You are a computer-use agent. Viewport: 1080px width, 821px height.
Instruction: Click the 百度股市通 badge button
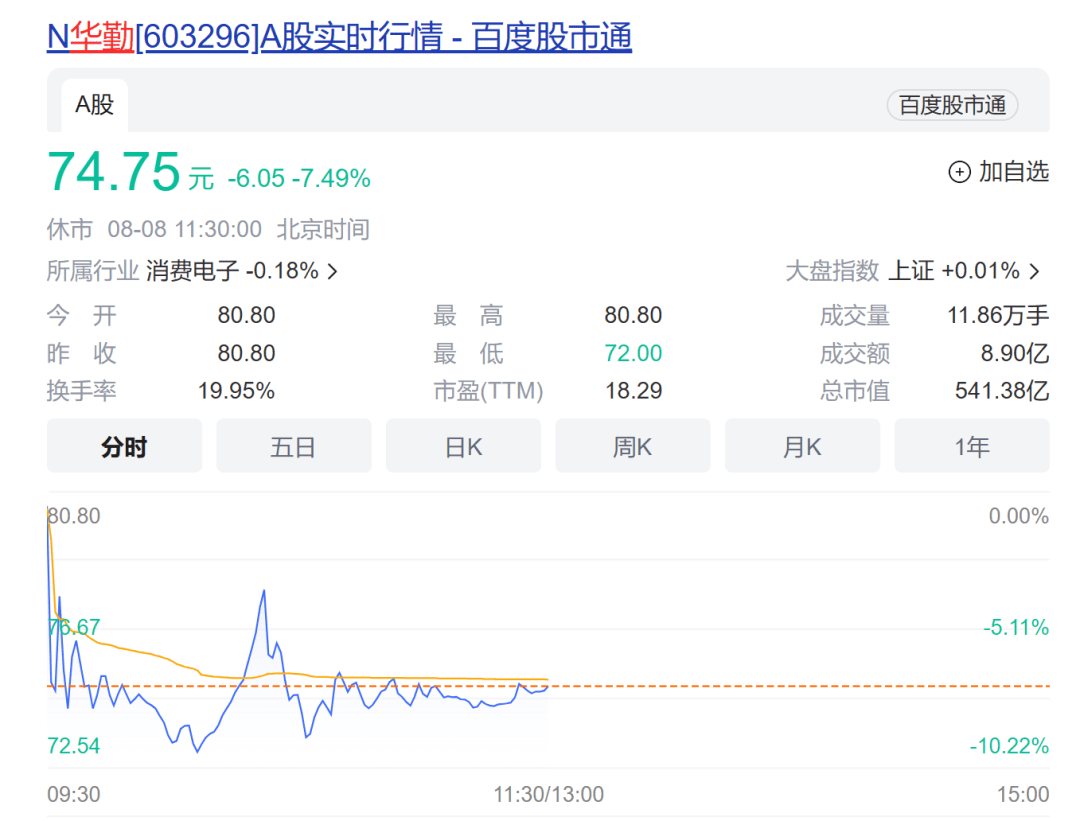coord(952,105)
